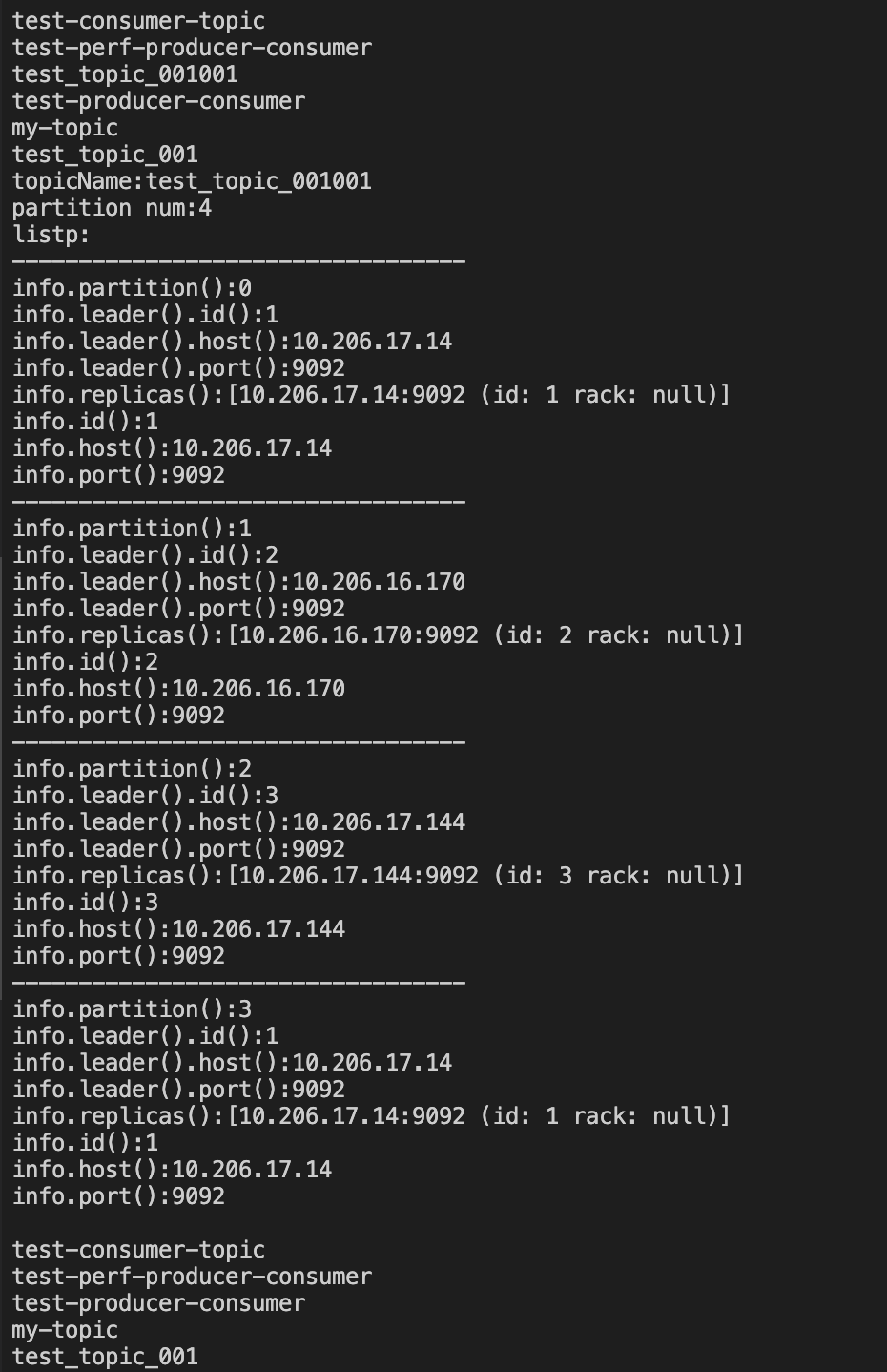
Task: Select the info.partition():1 line
Action: pos(132,529)
